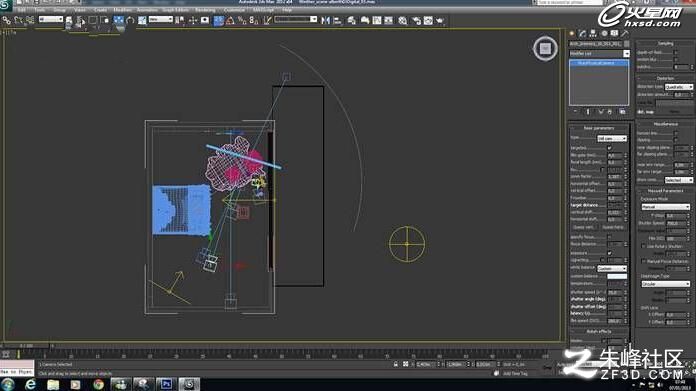The height and width of the screenshot is (391, 696).
Task: Toggle the exposure checkbox
Action: click(x=609, y=253)
